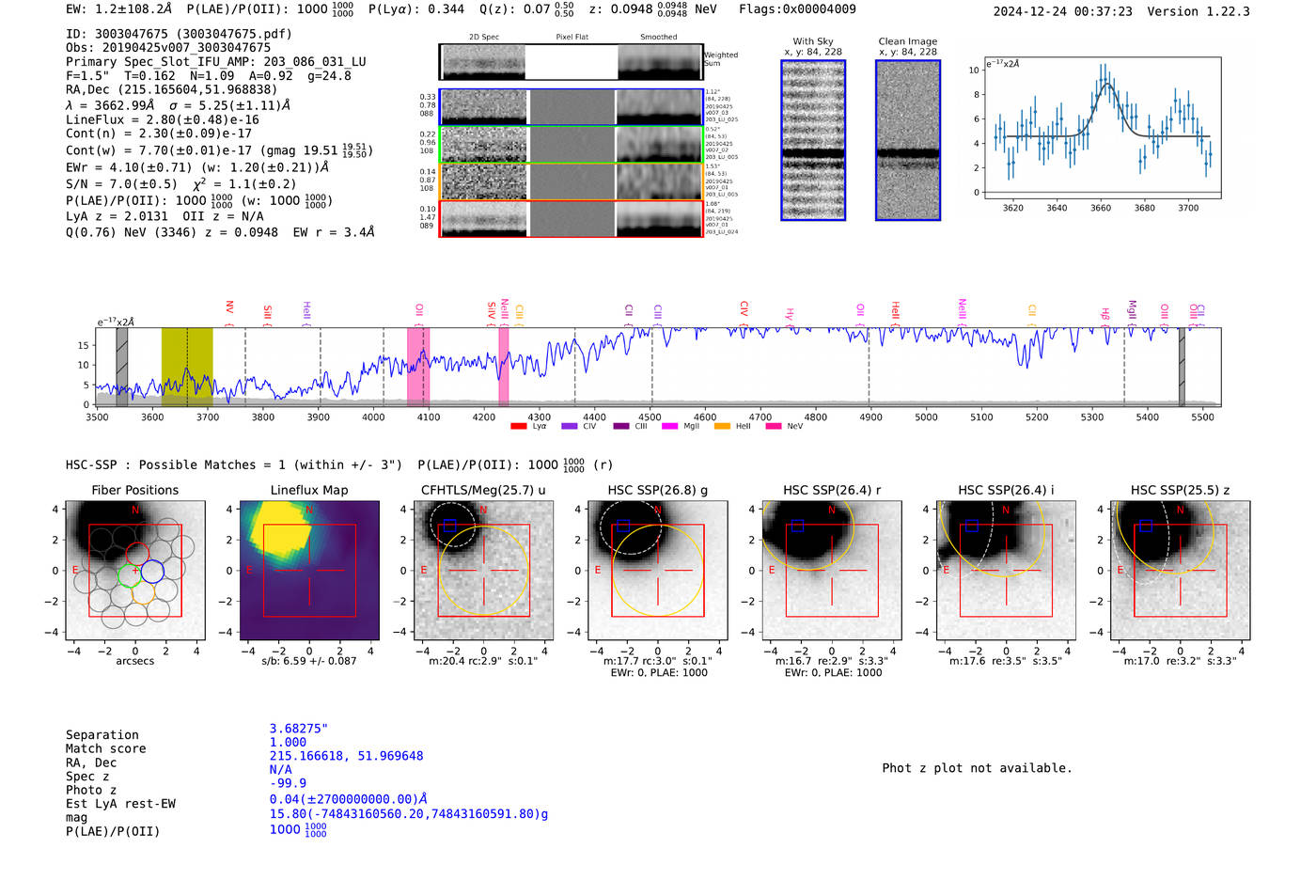Click the NV line marker label
Screen dimensions: 1316x896
229,307
